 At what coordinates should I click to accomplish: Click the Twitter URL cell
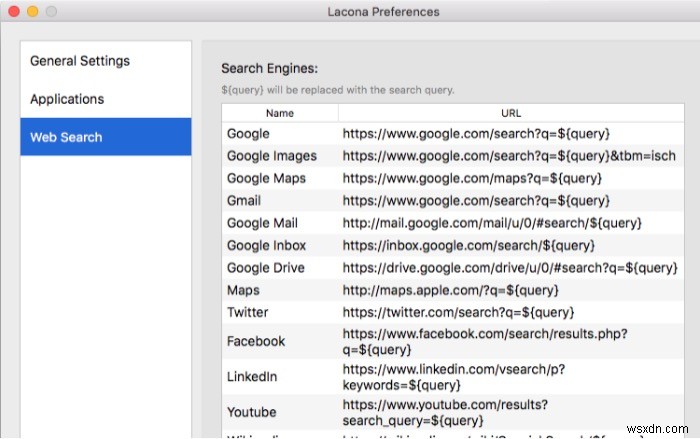coord(458,313)
